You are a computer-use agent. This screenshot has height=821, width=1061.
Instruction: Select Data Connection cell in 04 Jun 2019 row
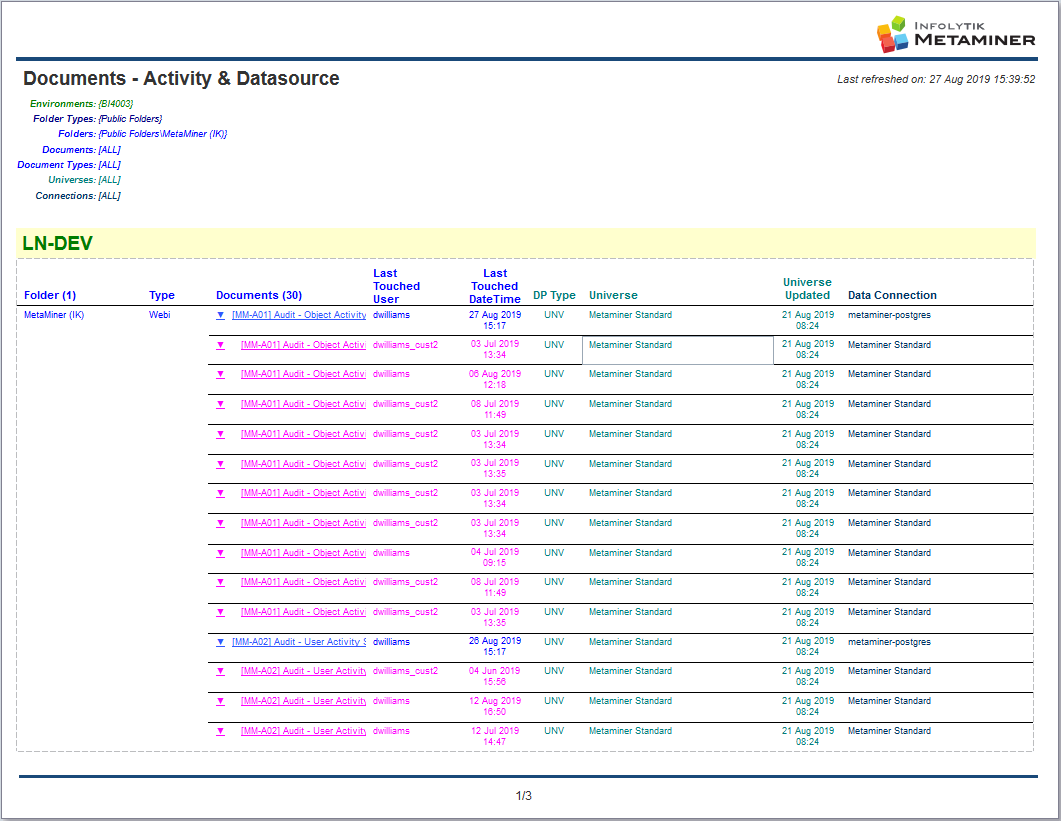tap(889, 671)
